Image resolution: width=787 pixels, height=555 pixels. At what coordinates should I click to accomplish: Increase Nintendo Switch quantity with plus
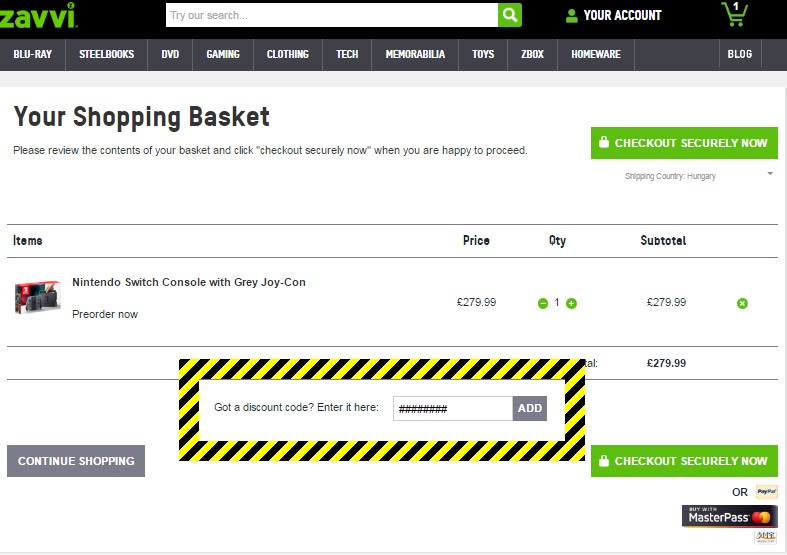click(x=571, y=303)
